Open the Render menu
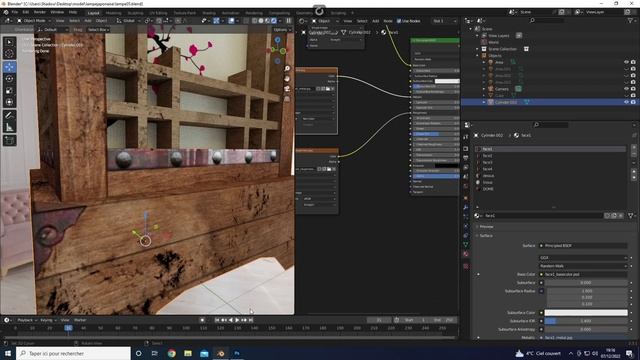Screen dimensions: 640x360 pos(40,12)
